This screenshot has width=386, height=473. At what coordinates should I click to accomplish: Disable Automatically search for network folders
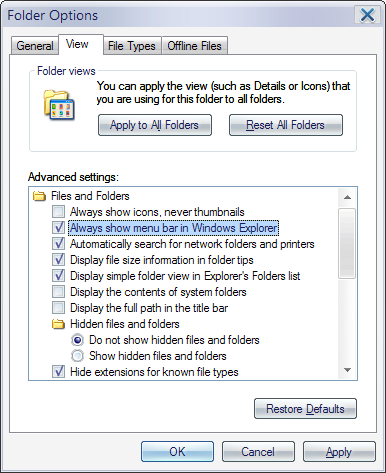pos(58,244)
